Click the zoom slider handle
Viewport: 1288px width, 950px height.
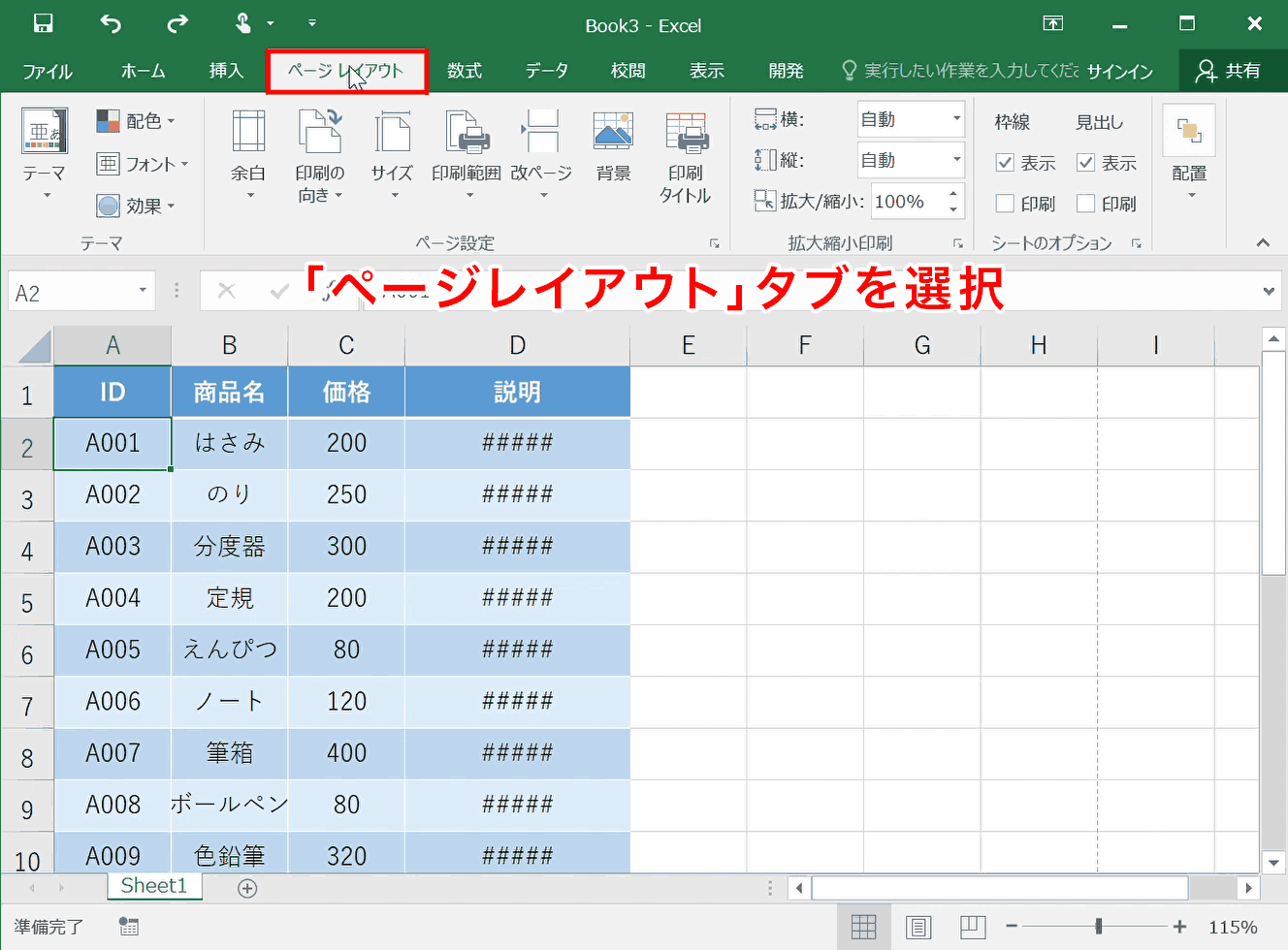click(1099, 927)
